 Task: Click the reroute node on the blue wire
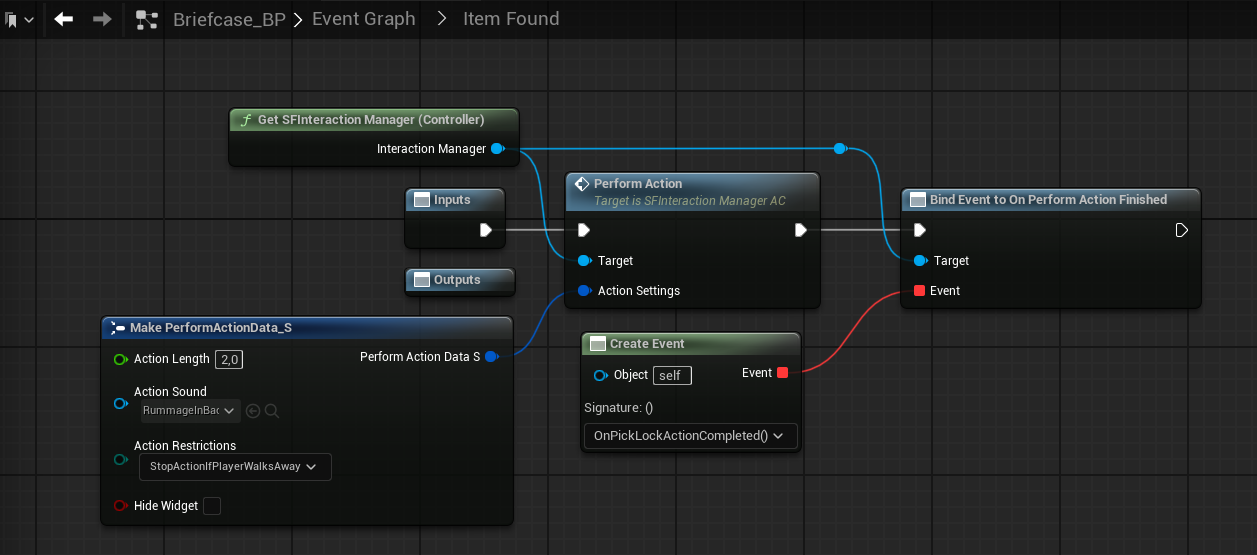click(x=840, y=148)
